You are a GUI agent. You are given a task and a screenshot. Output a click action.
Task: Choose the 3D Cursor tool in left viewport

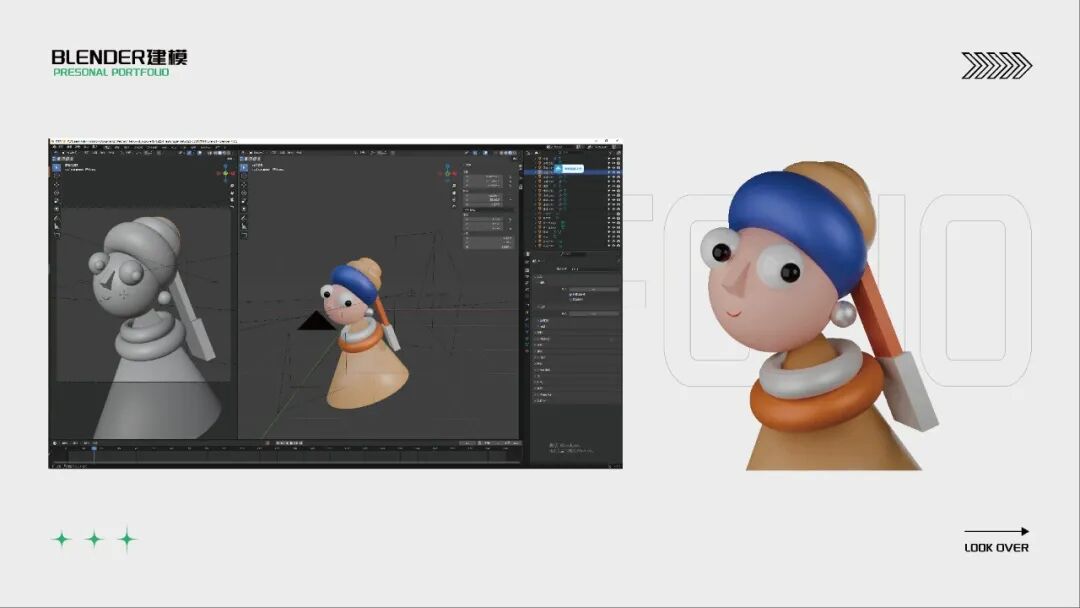(x=56, y=176)
